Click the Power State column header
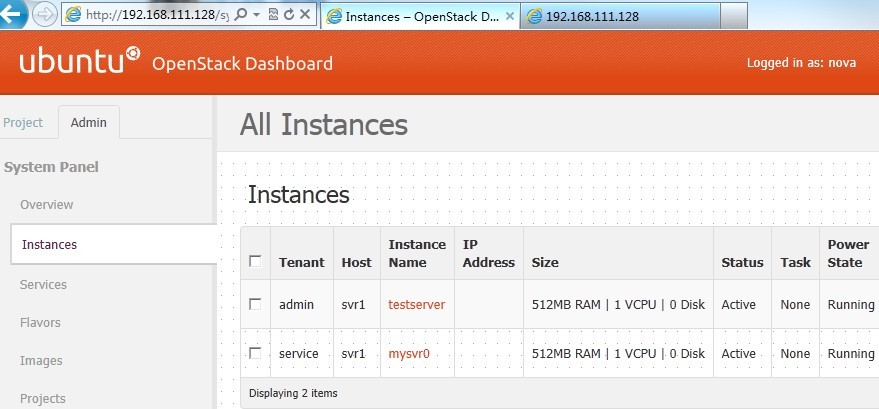879x409 pixels. pos(848,253)
